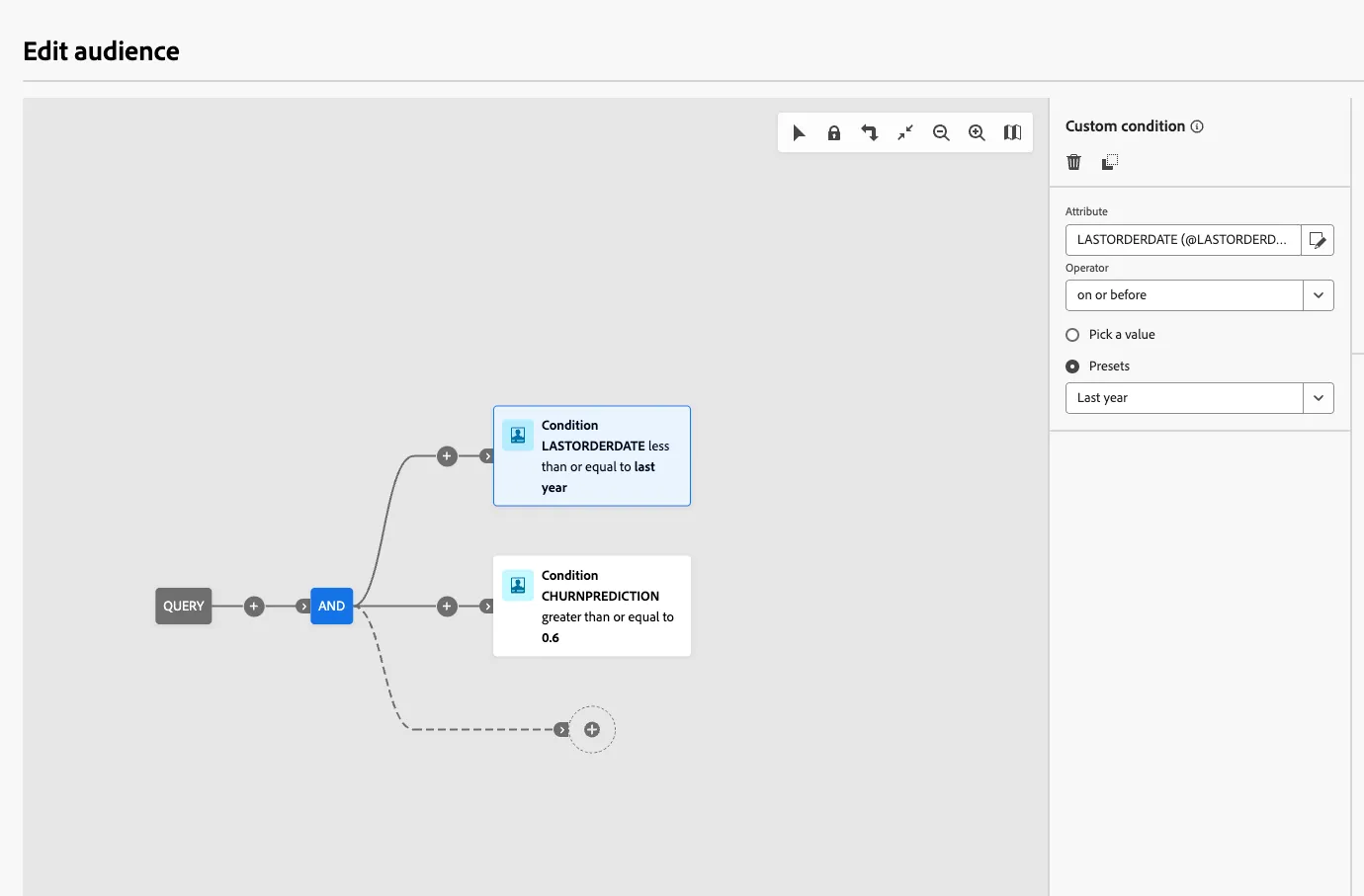Screen dimensions: 1364x896
Task: Show Custom condition info tooltip
Action: (1197, 126)
